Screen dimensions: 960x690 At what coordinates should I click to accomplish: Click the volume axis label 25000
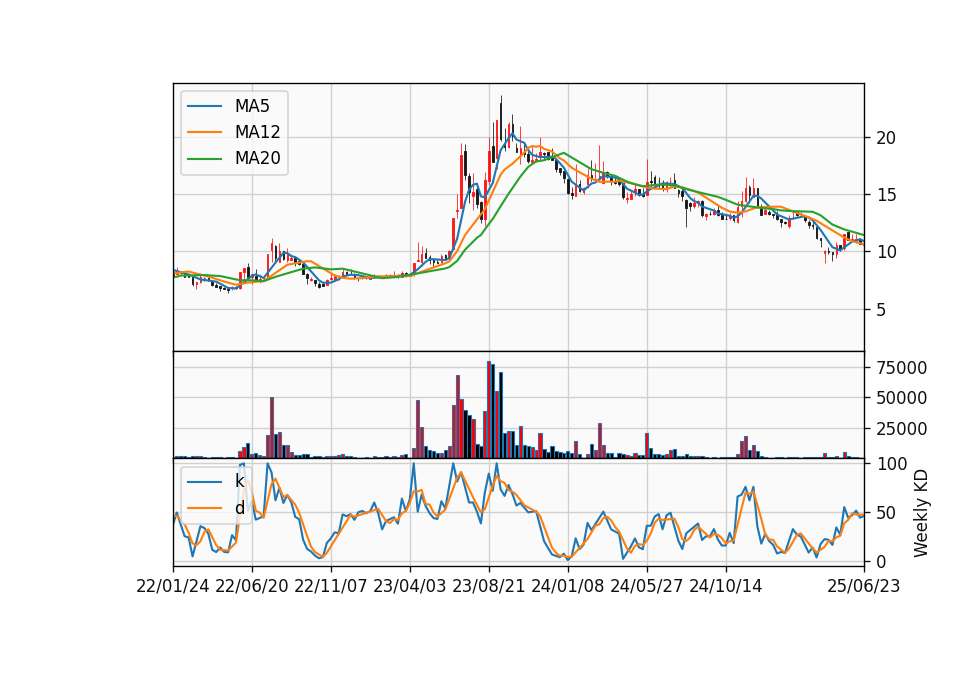click(902, 429)
